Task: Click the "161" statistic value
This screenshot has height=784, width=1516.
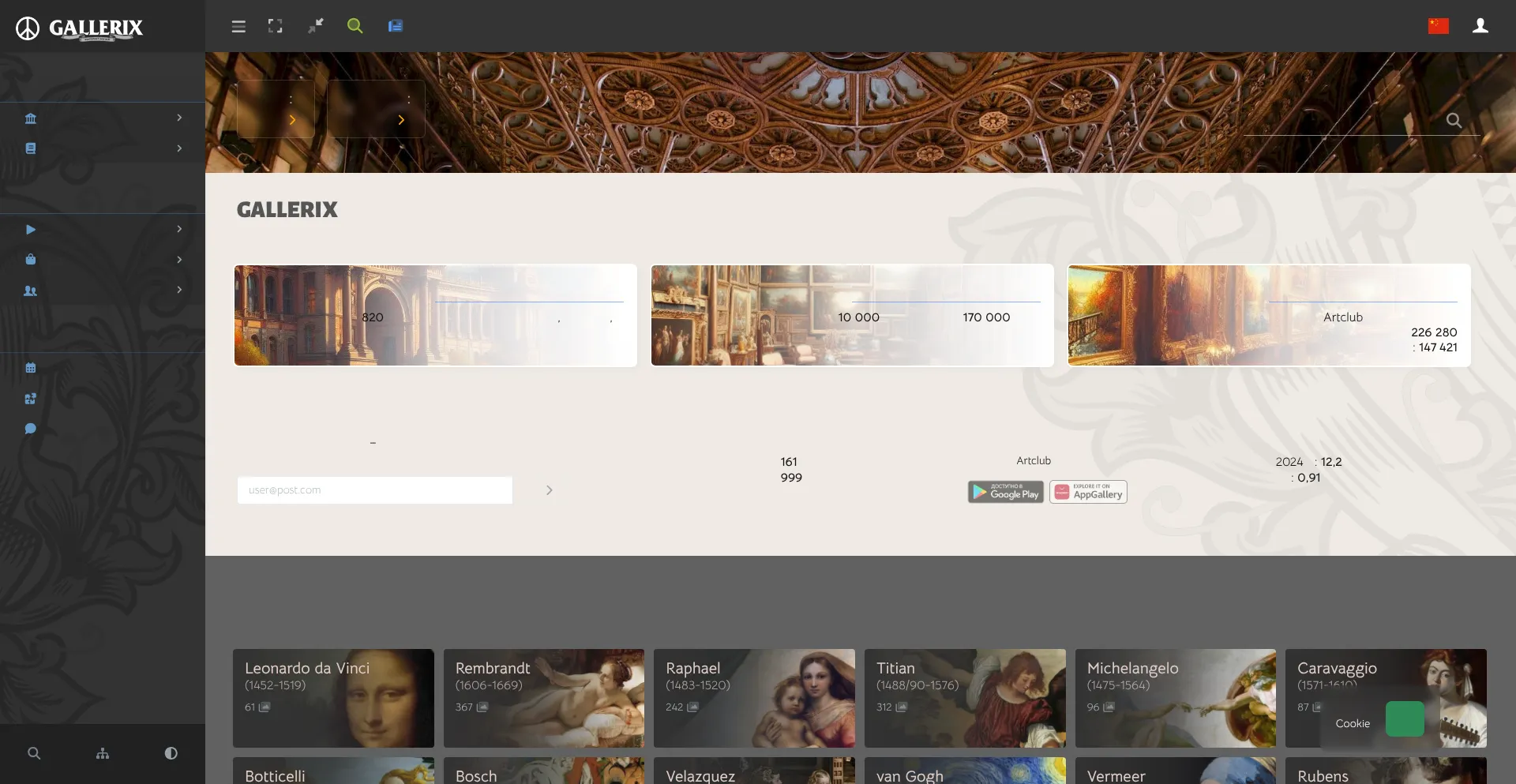Action: [x=789, y=462]
